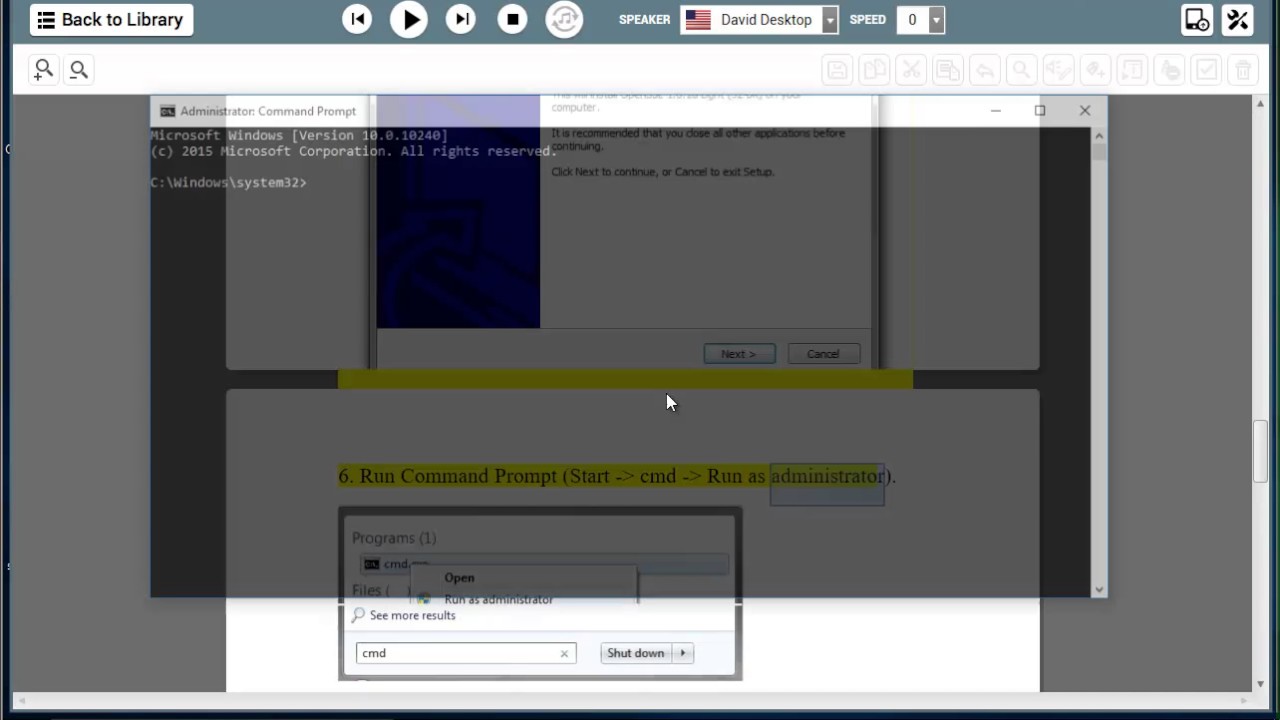
Task: Expand the Shut down arrow options
Action: (x=682, y=653)
